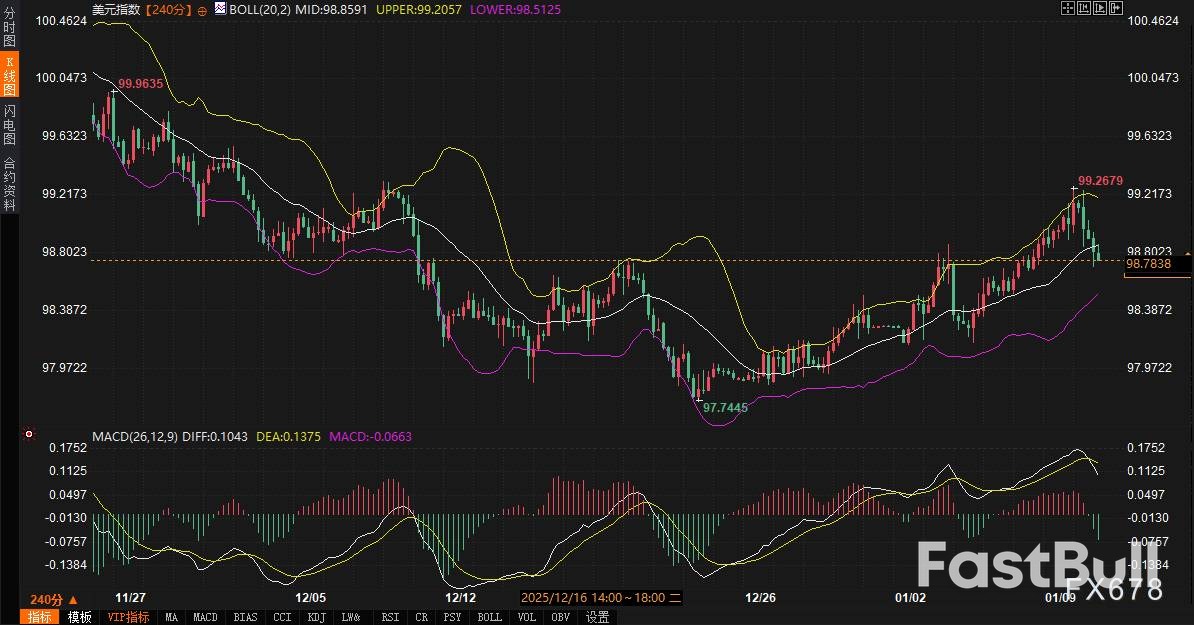
Task: Click the second top-right chart toolbar icon
Action: click(1083, 9)
